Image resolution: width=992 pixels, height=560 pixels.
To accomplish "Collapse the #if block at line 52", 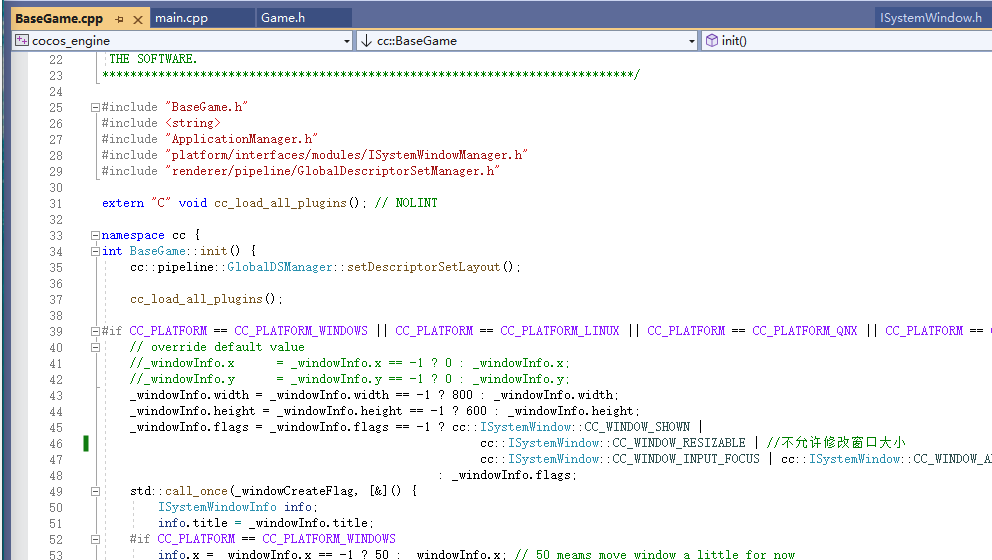I will tap(95, 539).
